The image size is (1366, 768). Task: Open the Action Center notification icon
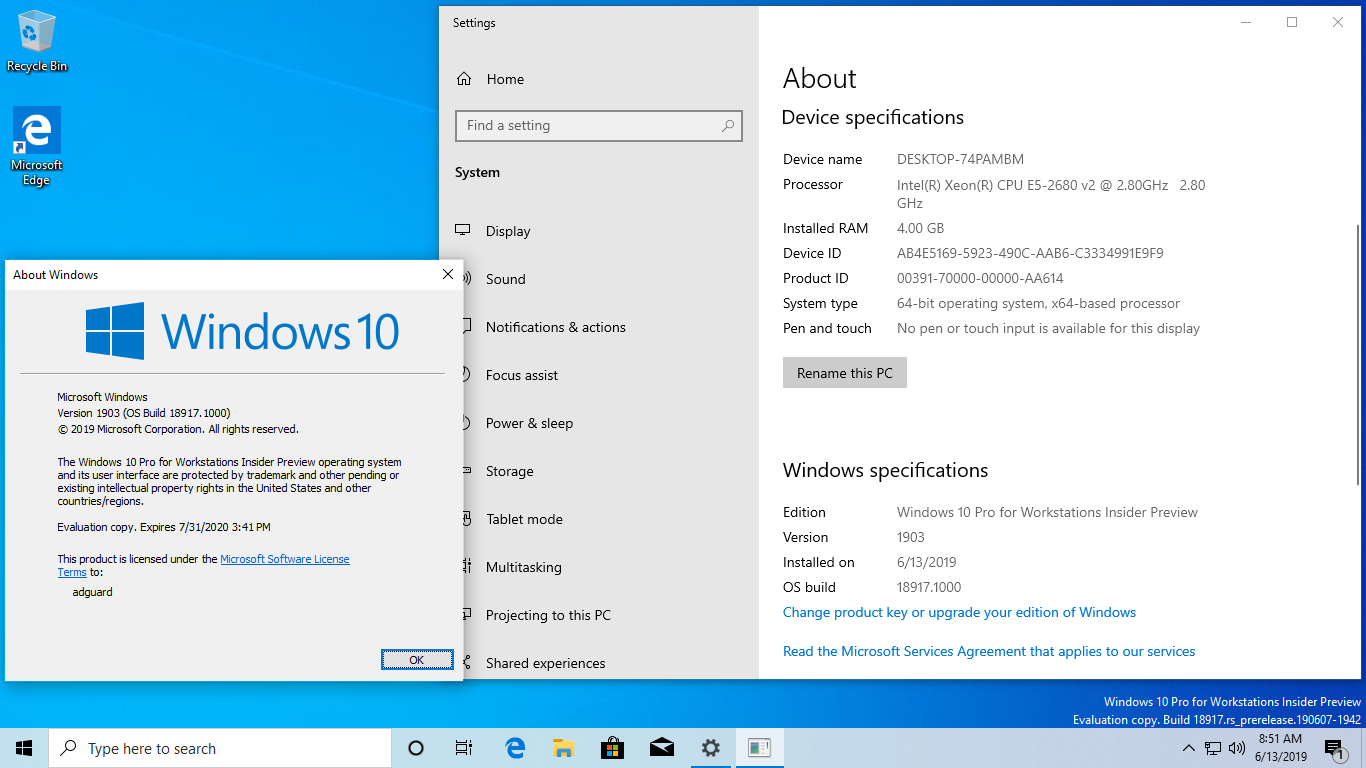[x=1334, y=748]
